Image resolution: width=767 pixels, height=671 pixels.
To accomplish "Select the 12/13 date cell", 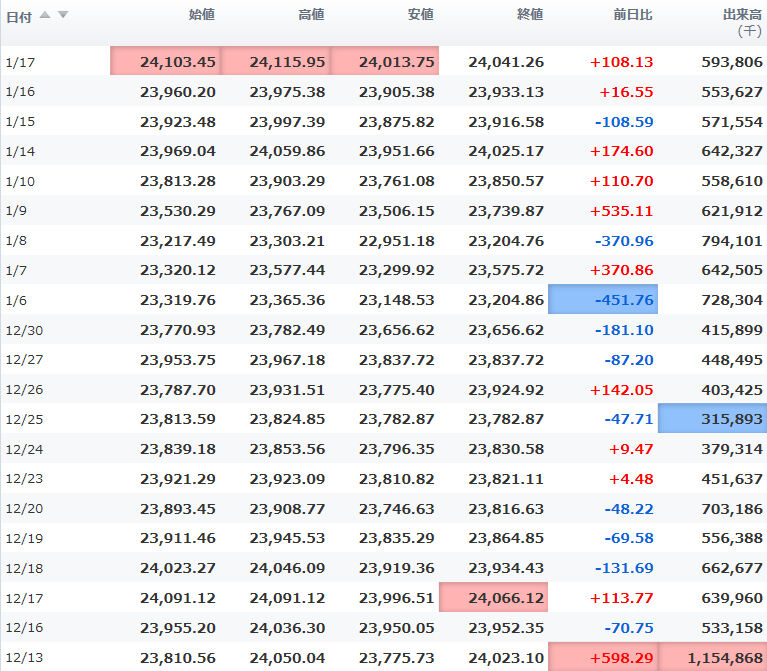I will point(24,657).
